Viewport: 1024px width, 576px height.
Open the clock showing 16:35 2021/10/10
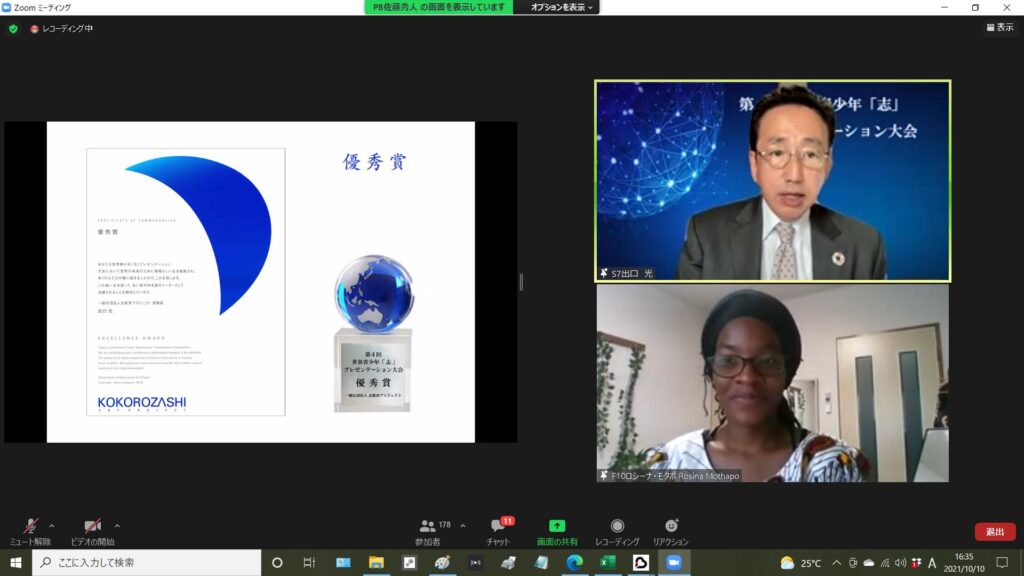964,562
